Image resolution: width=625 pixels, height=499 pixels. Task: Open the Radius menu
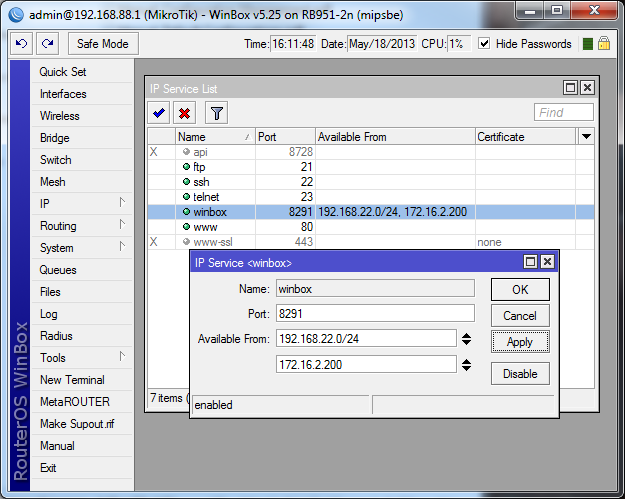[82, 336]
